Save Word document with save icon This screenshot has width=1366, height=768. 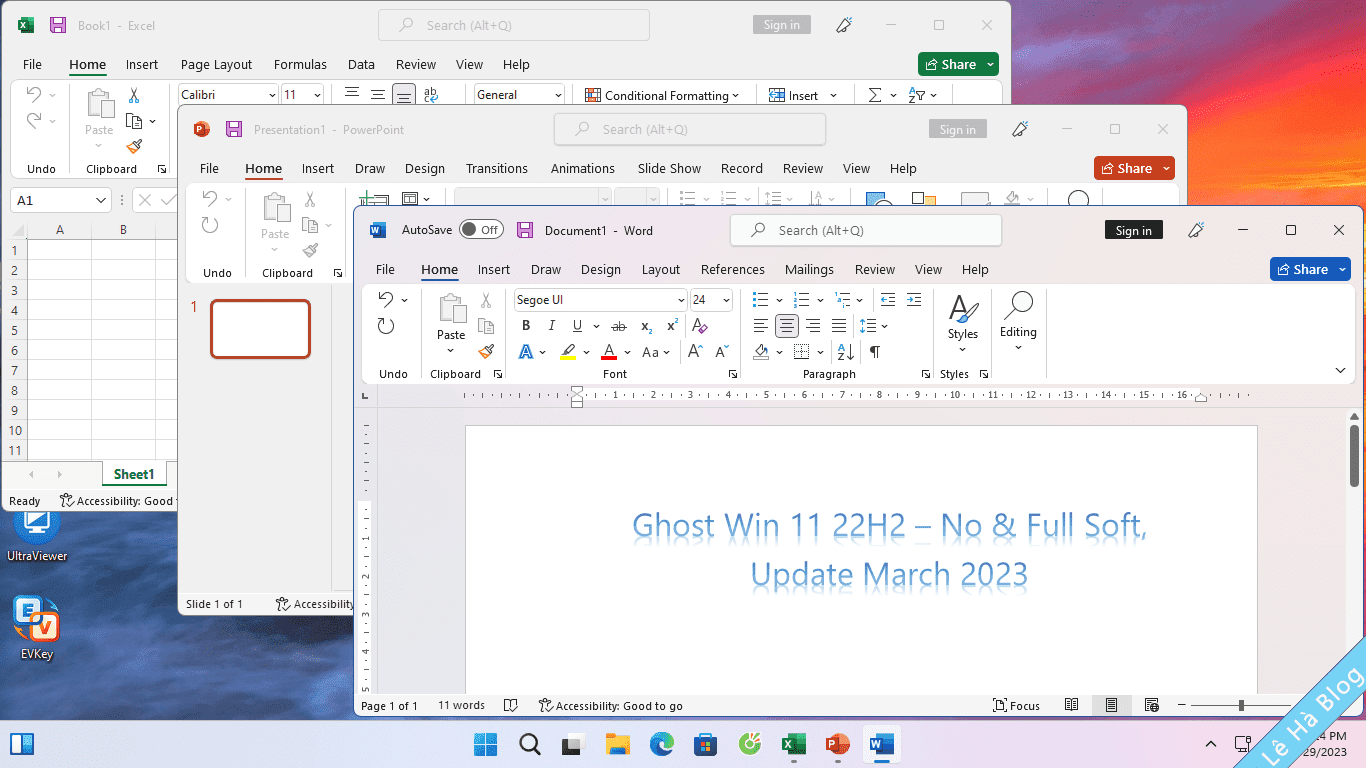525,230
